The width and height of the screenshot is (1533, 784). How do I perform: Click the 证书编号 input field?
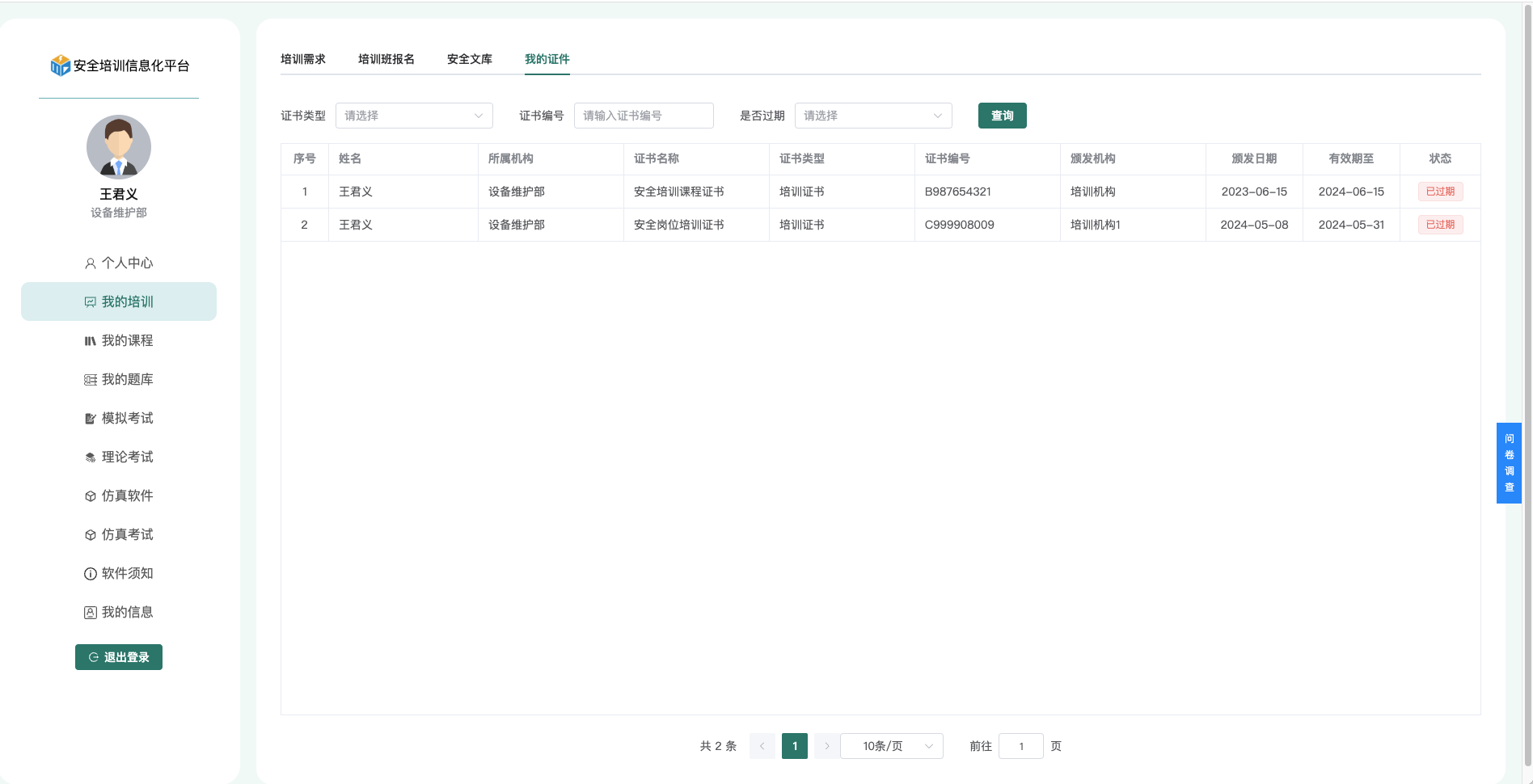coord(644,116)
